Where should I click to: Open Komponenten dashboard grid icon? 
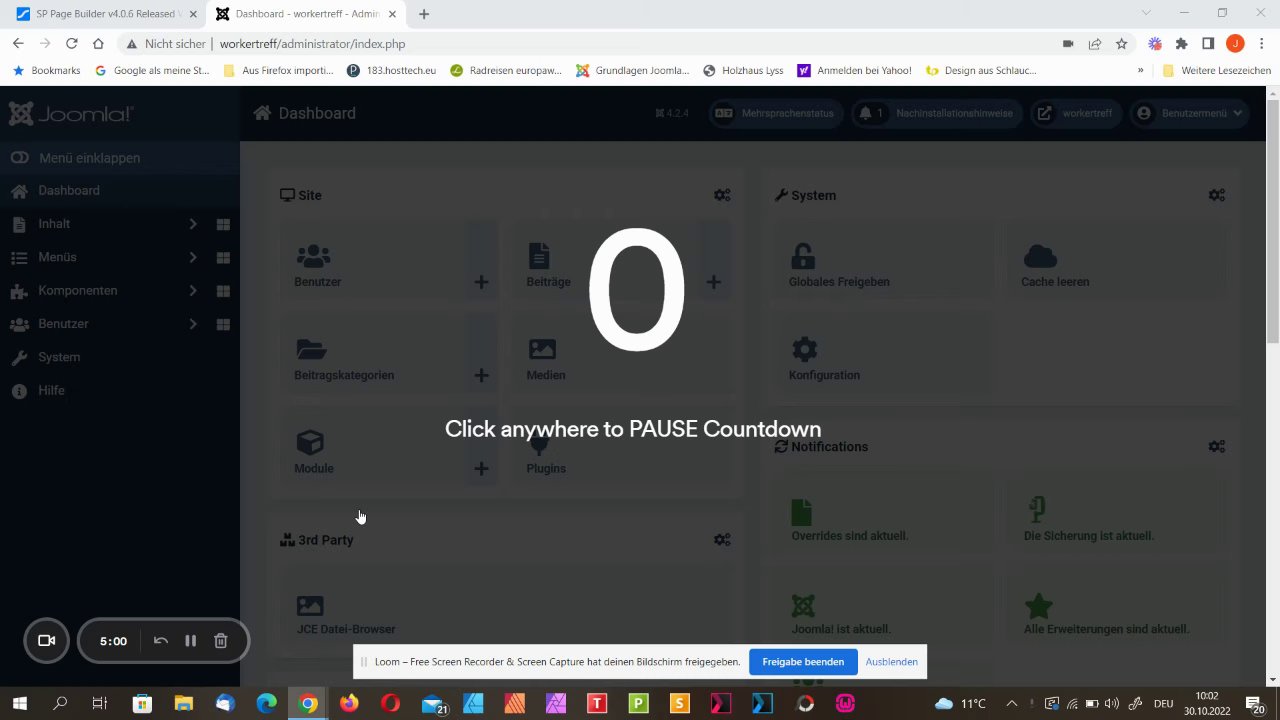point(224,291)
